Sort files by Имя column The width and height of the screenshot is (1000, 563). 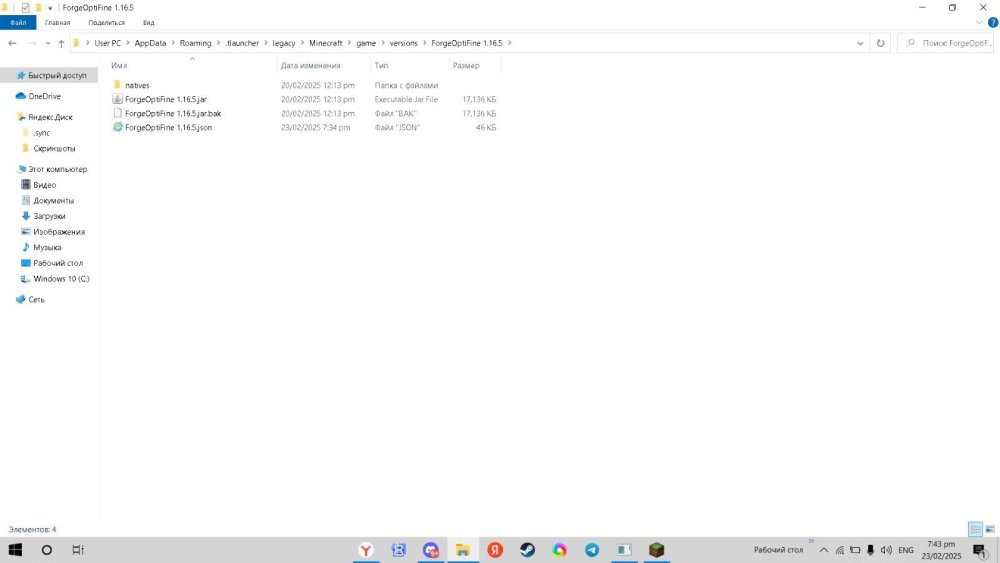click(119, 66)
